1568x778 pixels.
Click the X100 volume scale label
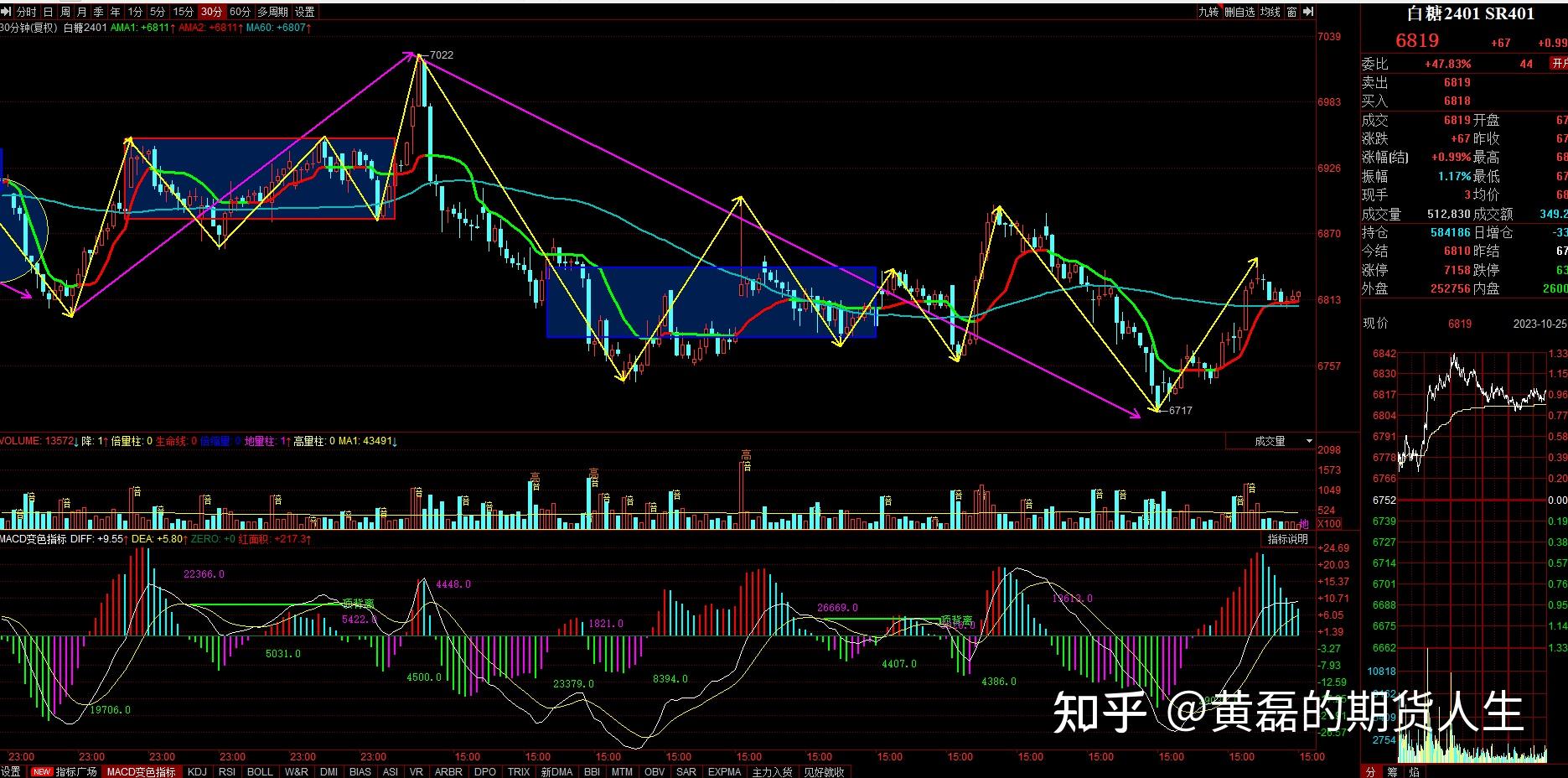[x=1330, y=524]
